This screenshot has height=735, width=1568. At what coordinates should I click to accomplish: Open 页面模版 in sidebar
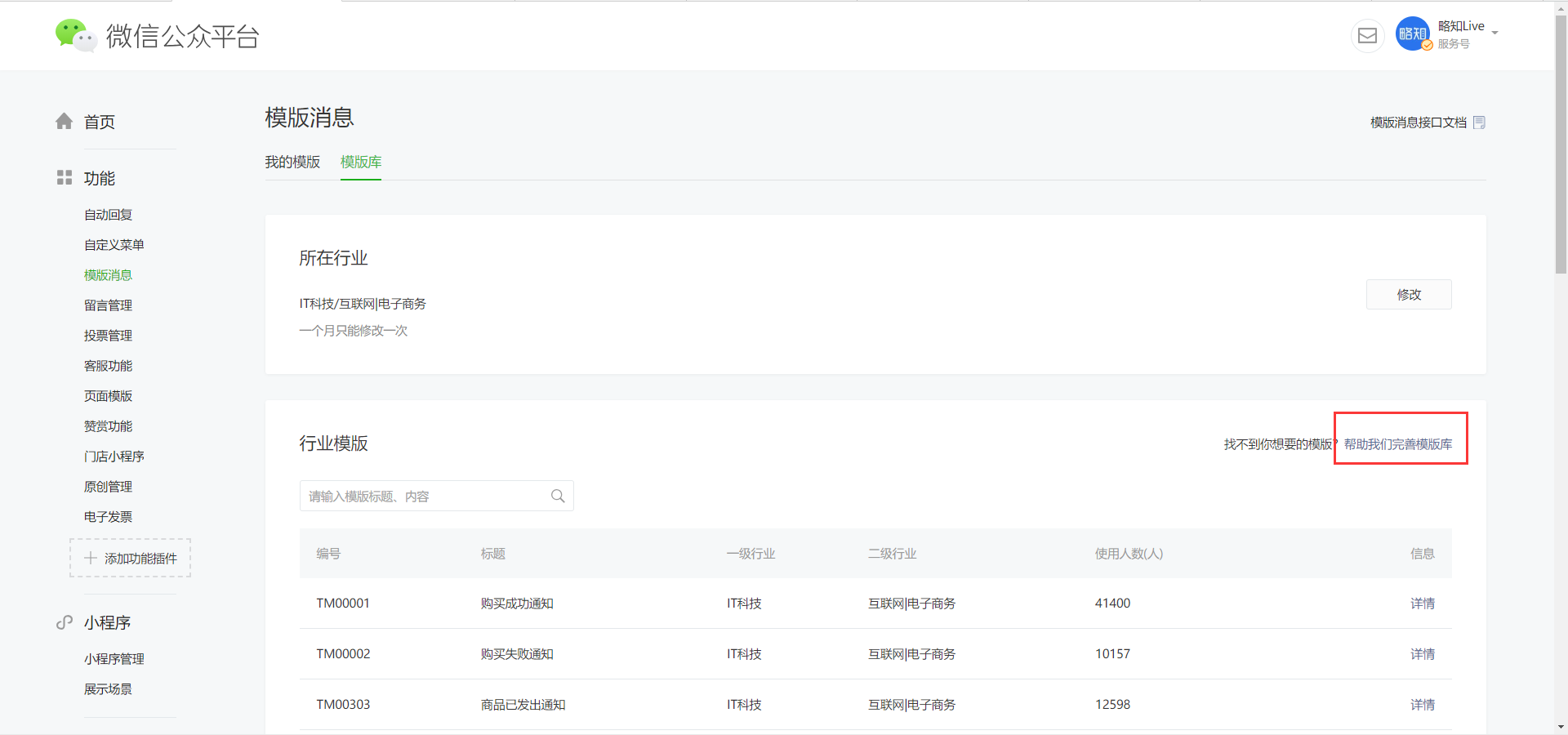point(108,396)
